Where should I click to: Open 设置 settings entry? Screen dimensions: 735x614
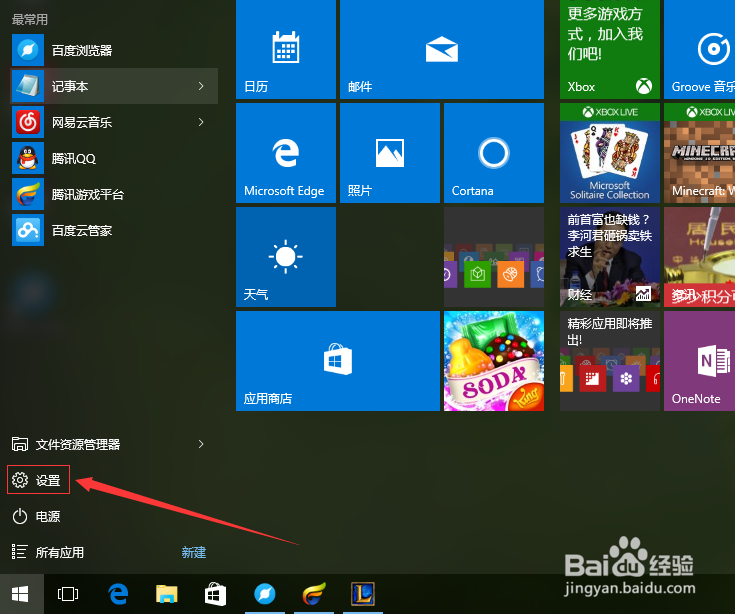38,479
